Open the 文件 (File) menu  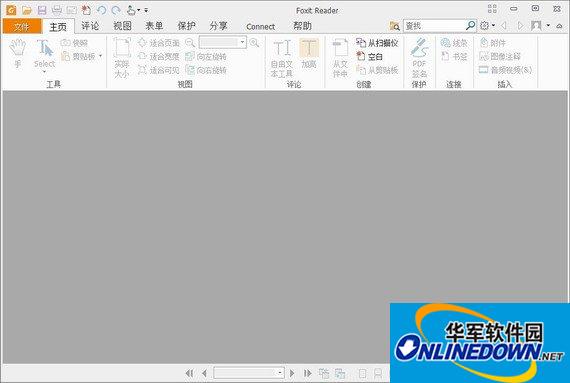coord(22,26)
